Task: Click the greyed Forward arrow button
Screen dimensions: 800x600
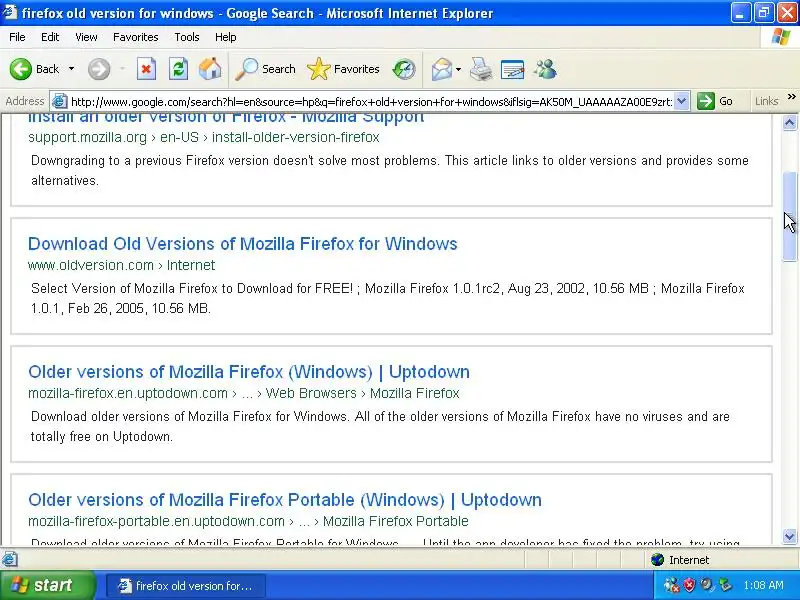Action: (x=99, y=69)
